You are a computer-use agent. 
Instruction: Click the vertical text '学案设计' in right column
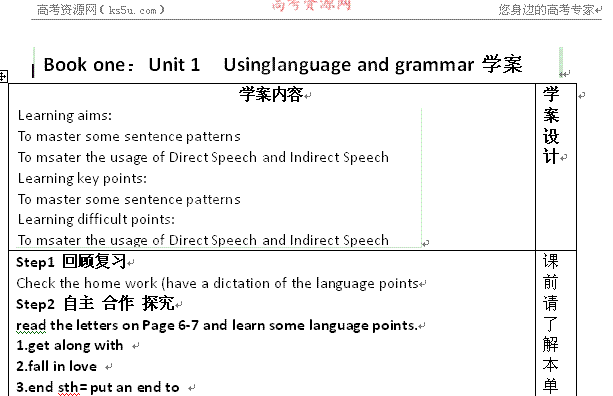point(551,125)
